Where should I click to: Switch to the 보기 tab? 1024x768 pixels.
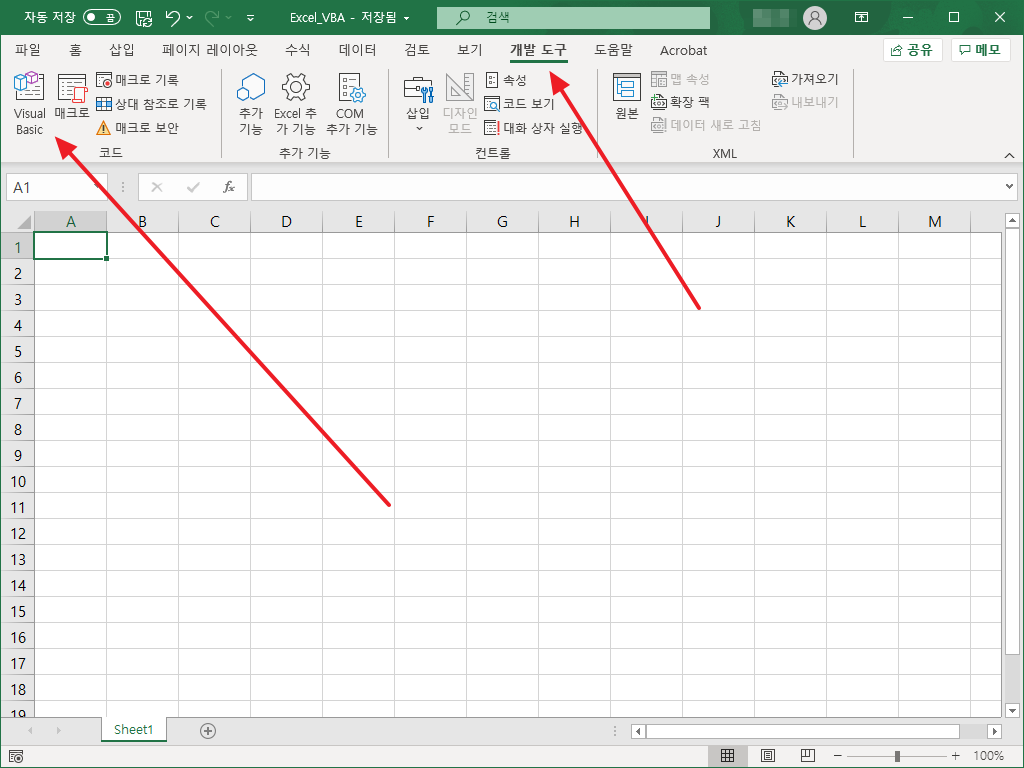click(x=470, y=50)
